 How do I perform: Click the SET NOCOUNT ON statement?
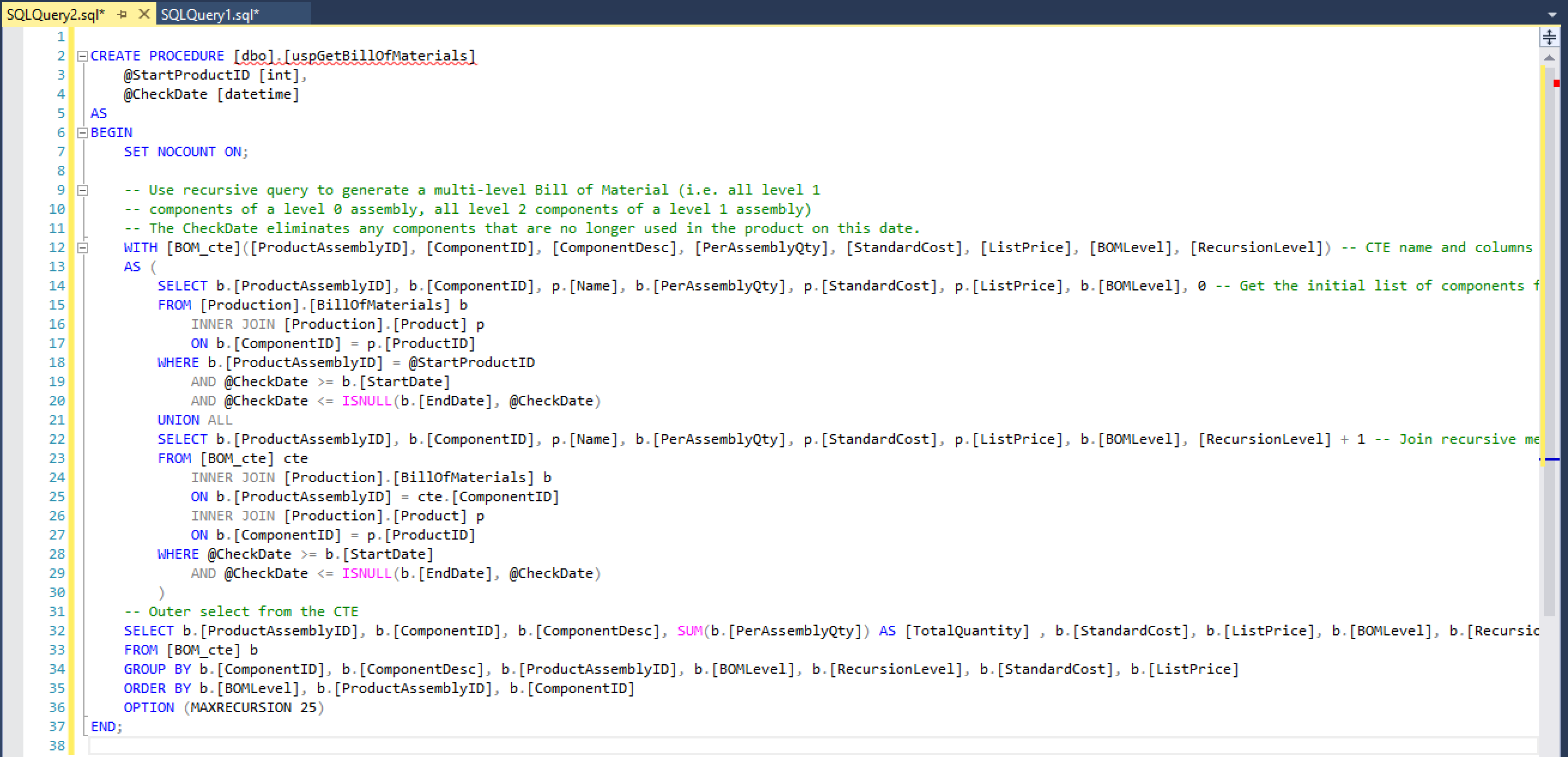pos(186,152)
